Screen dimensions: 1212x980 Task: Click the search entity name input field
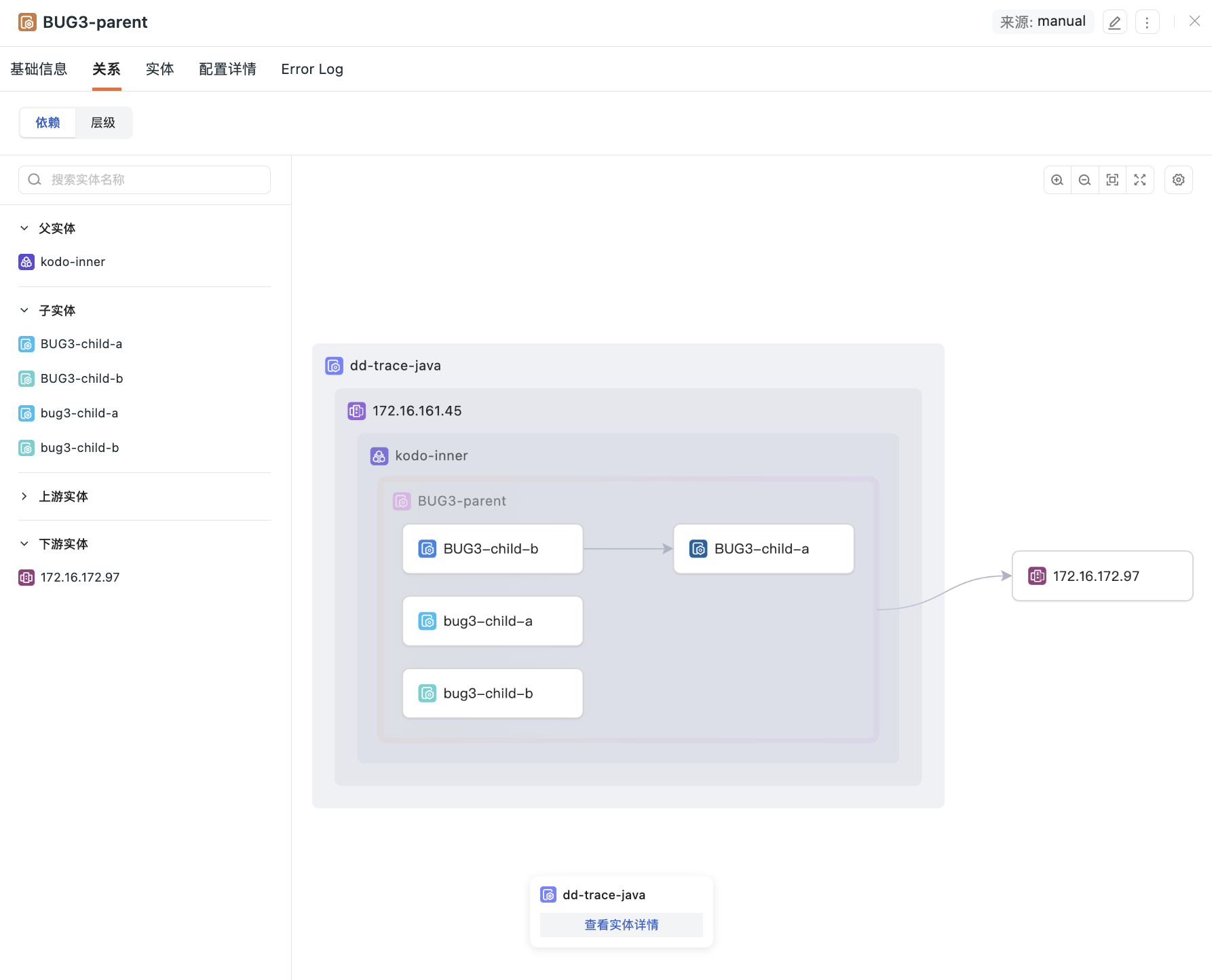(145, 180)
